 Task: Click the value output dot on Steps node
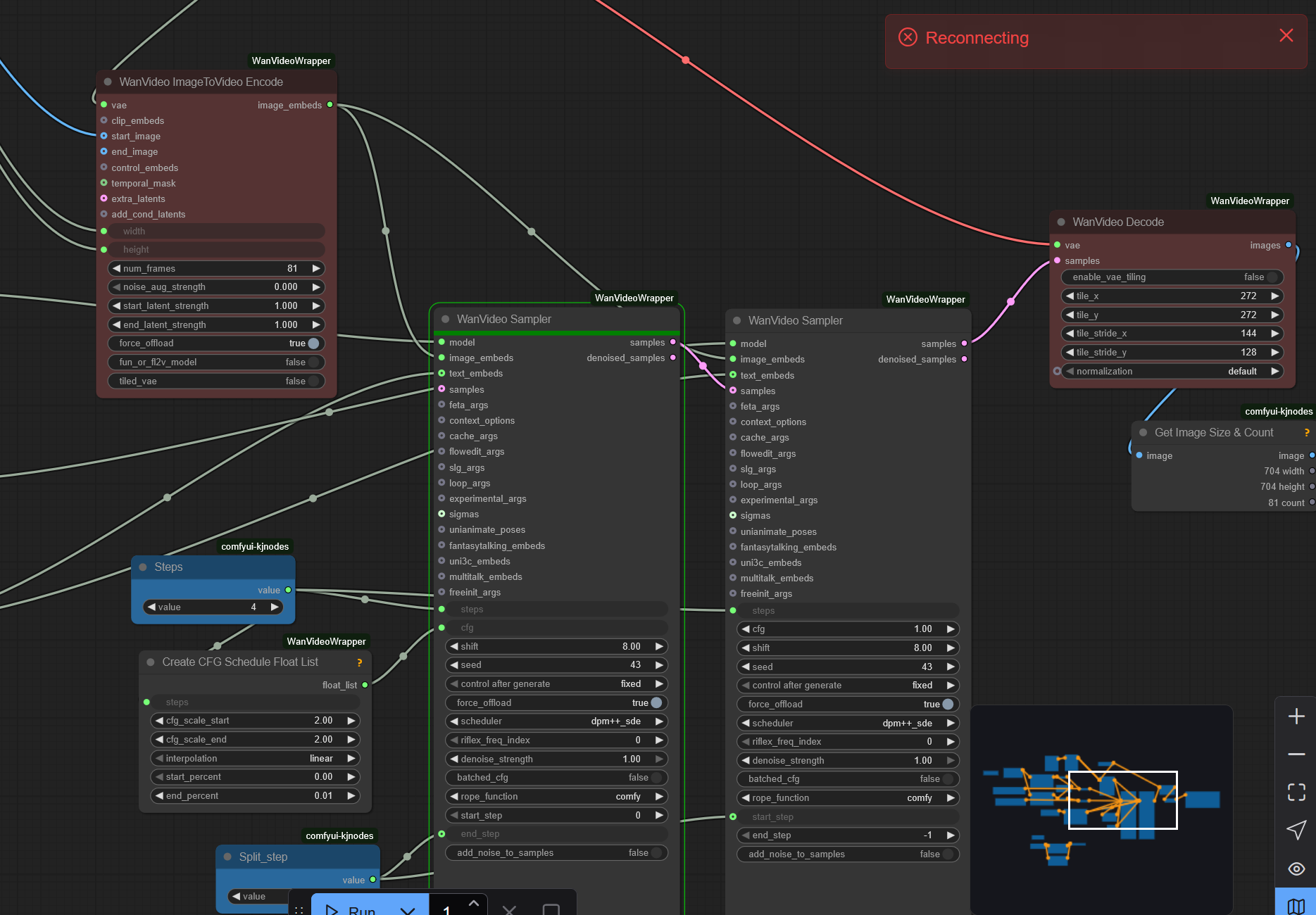(x=288, y=590)
